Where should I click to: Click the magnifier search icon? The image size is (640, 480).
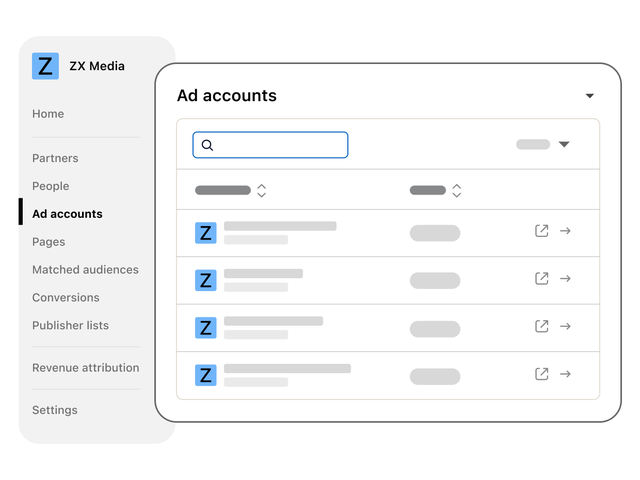[x=207, y=145]
